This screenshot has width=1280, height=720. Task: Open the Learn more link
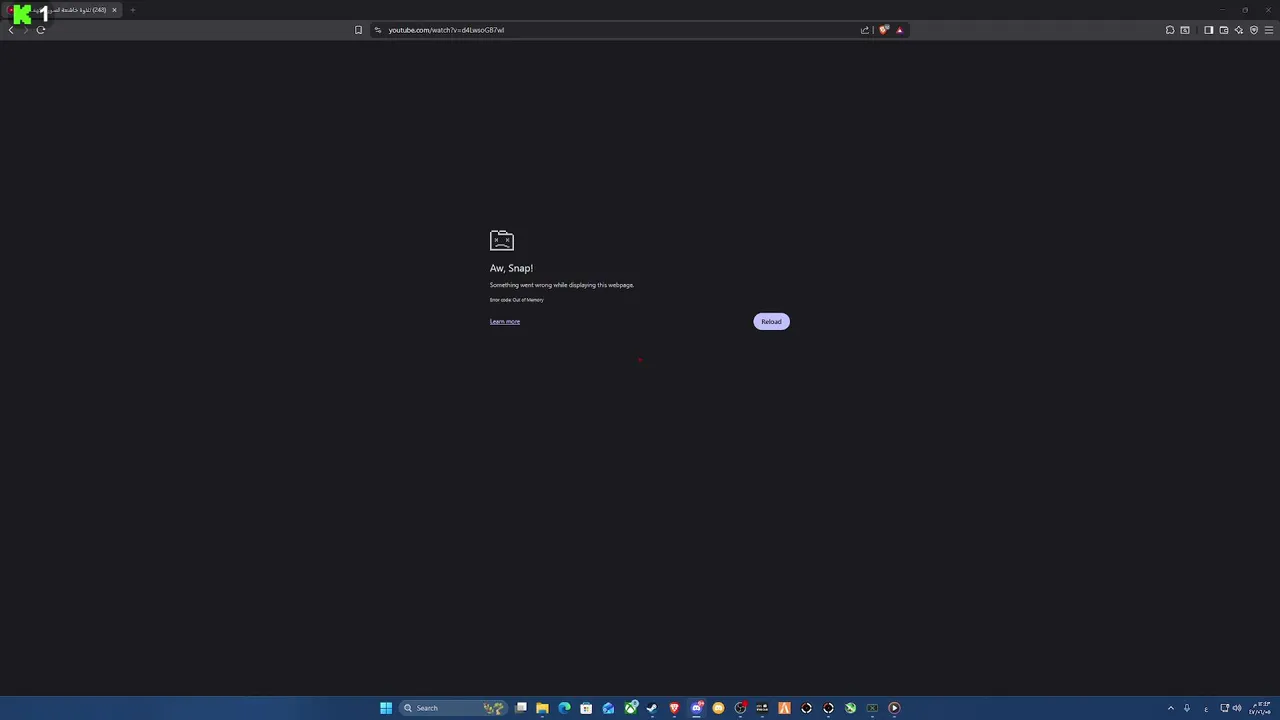(505, 321)
